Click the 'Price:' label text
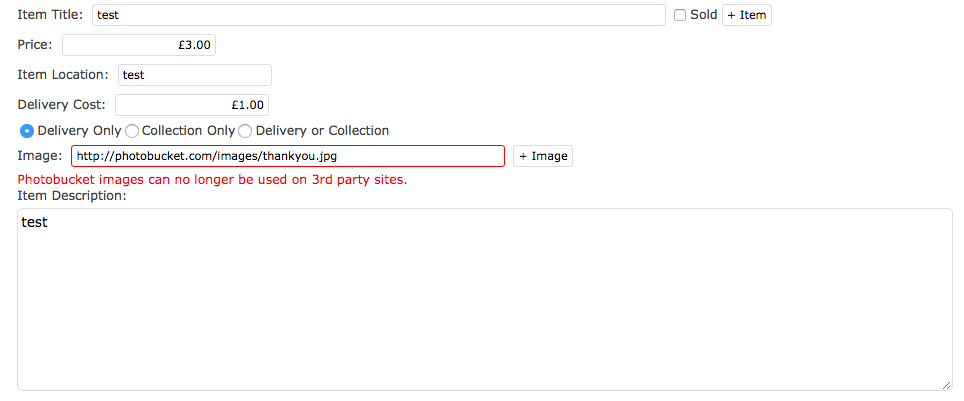The width and height of the screenshot is (964, 401). point(35,44)
